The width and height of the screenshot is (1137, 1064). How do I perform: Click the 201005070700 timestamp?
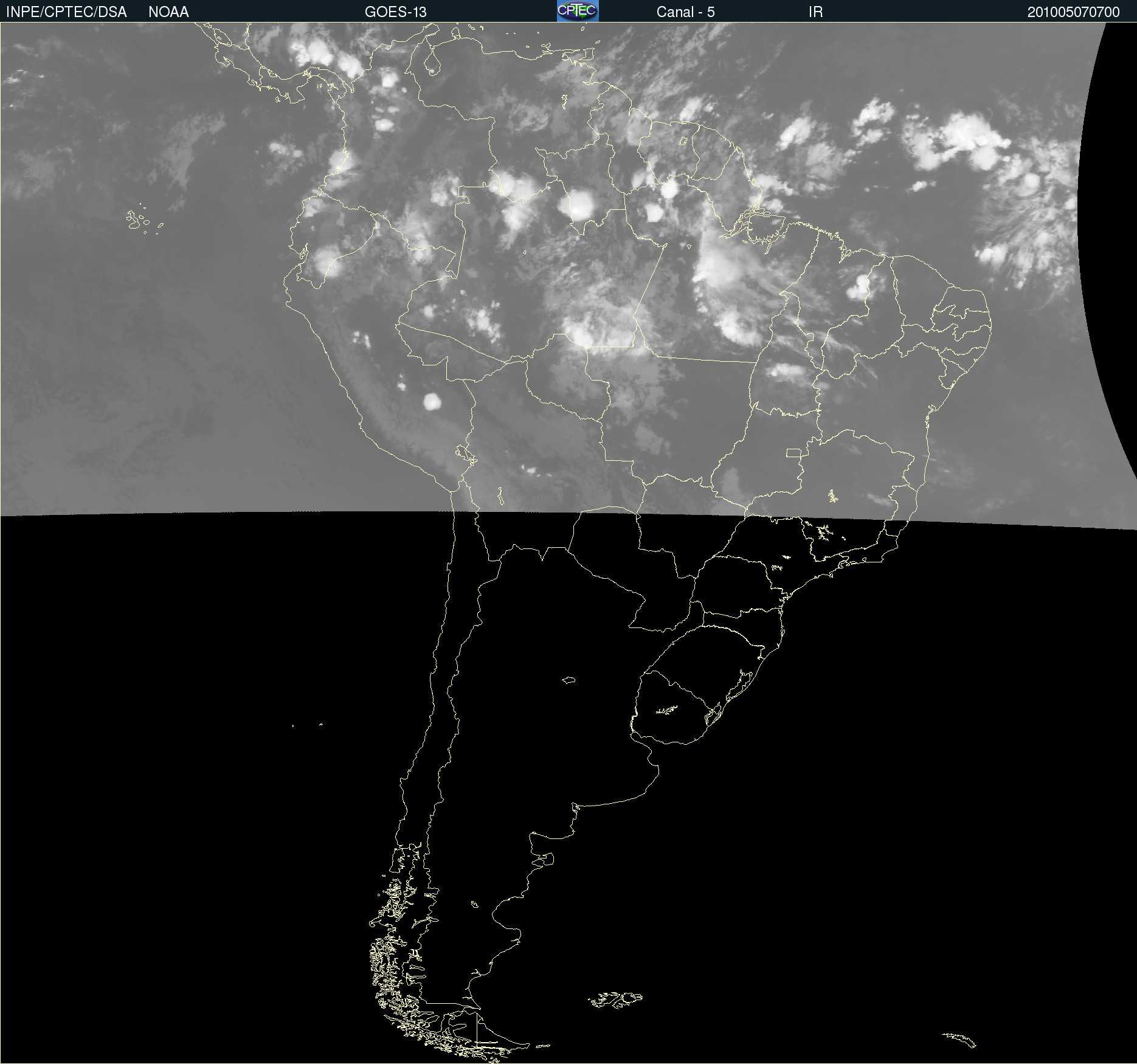click(x=1073, y=12)
